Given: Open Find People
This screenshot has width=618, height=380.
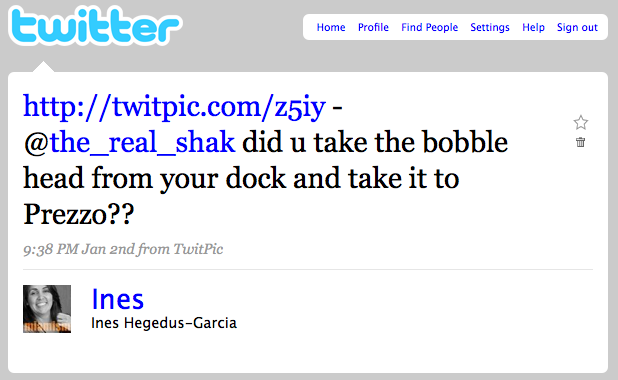Looking at the screenshot, I should 430,27.
